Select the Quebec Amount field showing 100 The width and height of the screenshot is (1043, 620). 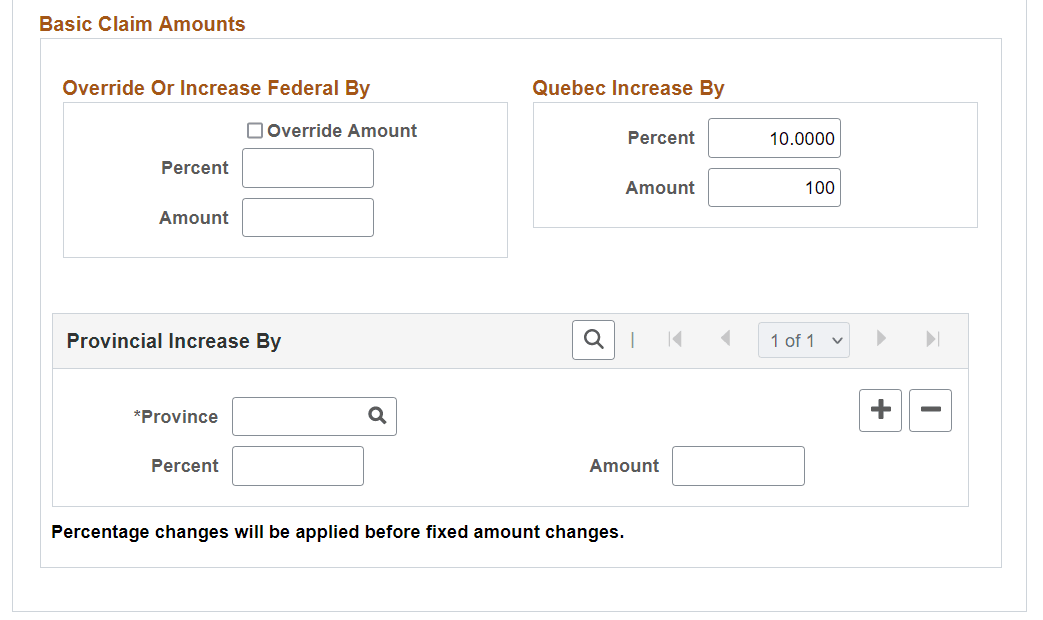[774, 187]
